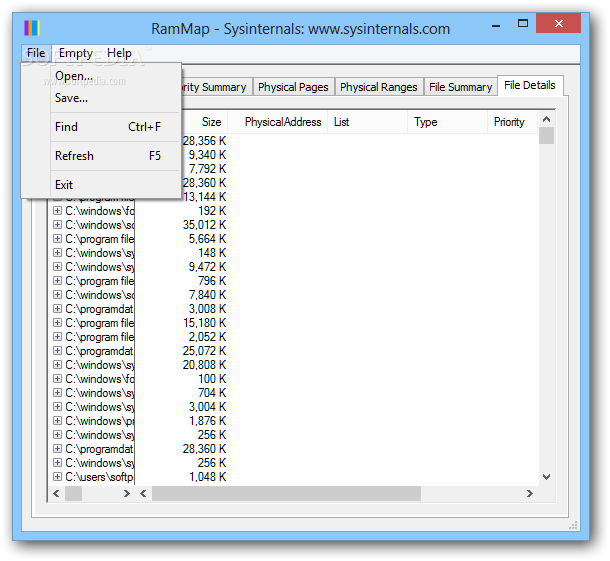Click the vertical scrollbar thumb

click(x=546, y=136)
